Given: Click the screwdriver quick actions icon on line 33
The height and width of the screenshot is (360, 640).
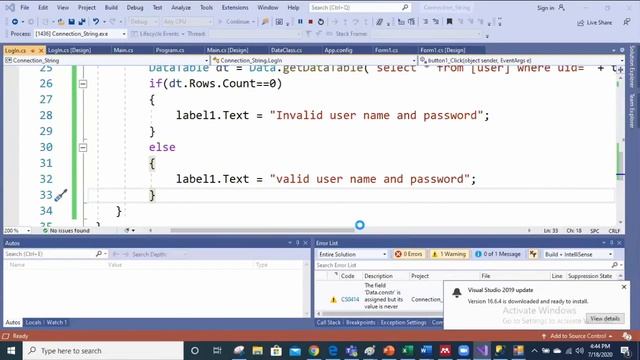Looking at the screenshot, I should [x=60, y=196].
